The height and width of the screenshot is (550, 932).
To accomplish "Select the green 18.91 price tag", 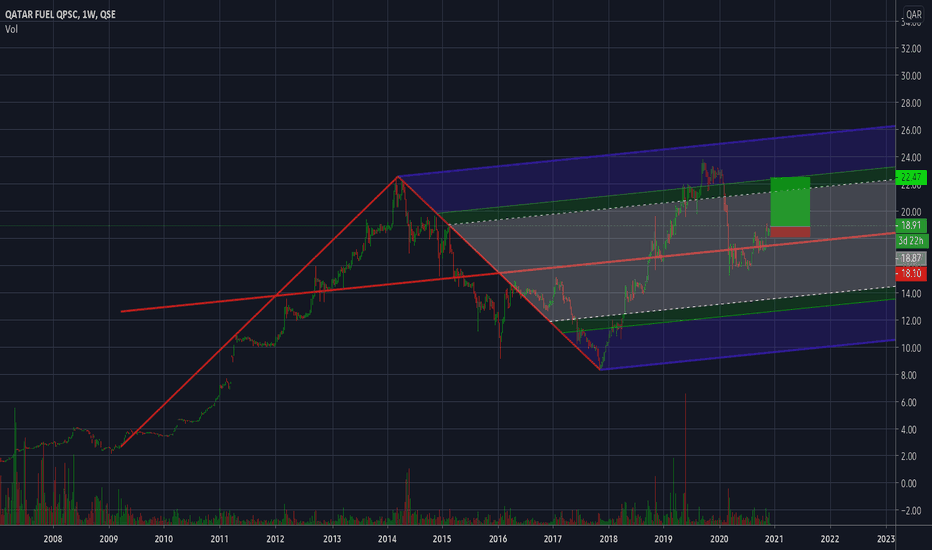I will (911, 225).
